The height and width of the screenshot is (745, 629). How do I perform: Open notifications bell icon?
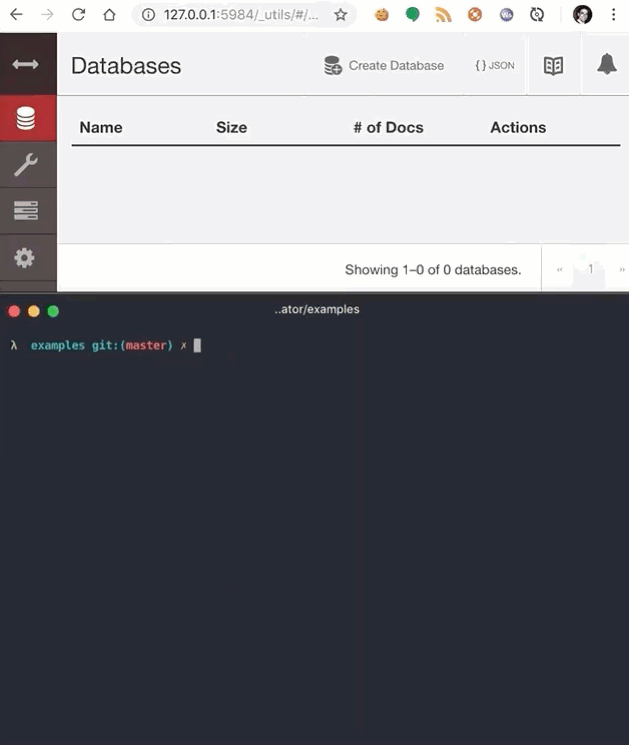pos(607,64)
